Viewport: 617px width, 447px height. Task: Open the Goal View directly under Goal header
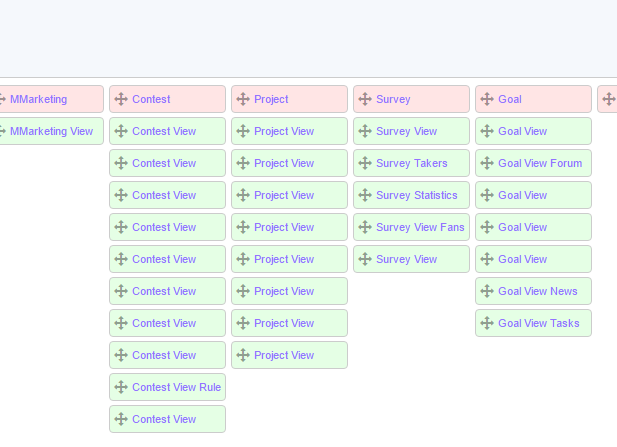[522, 131]
